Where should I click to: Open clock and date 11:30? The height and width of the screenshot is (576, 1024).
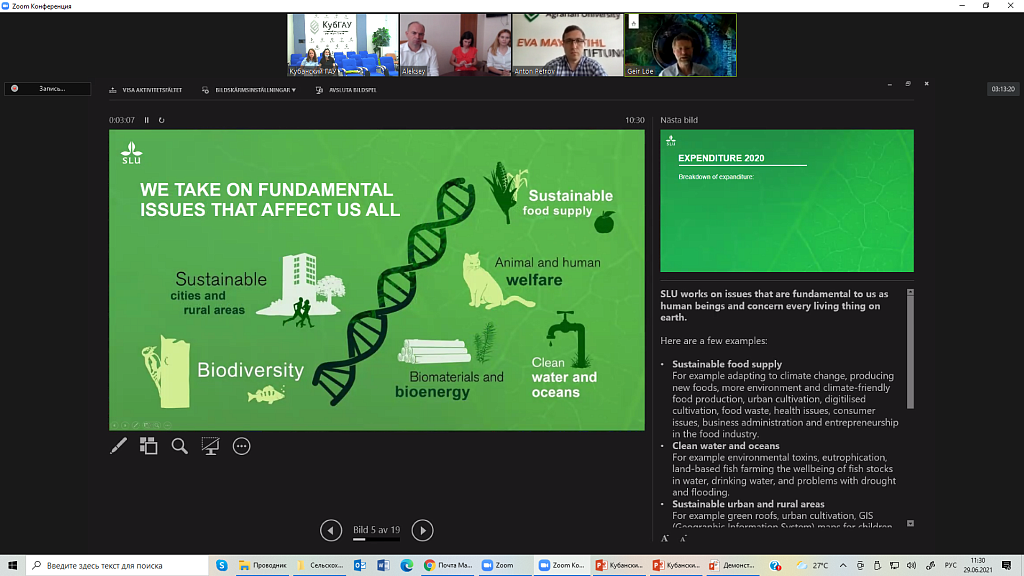978,566
